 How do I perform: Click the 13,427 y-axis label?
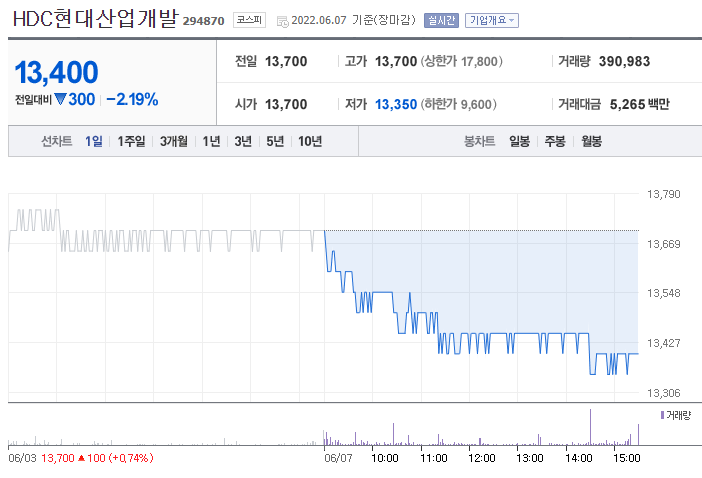tap(663, 343)
